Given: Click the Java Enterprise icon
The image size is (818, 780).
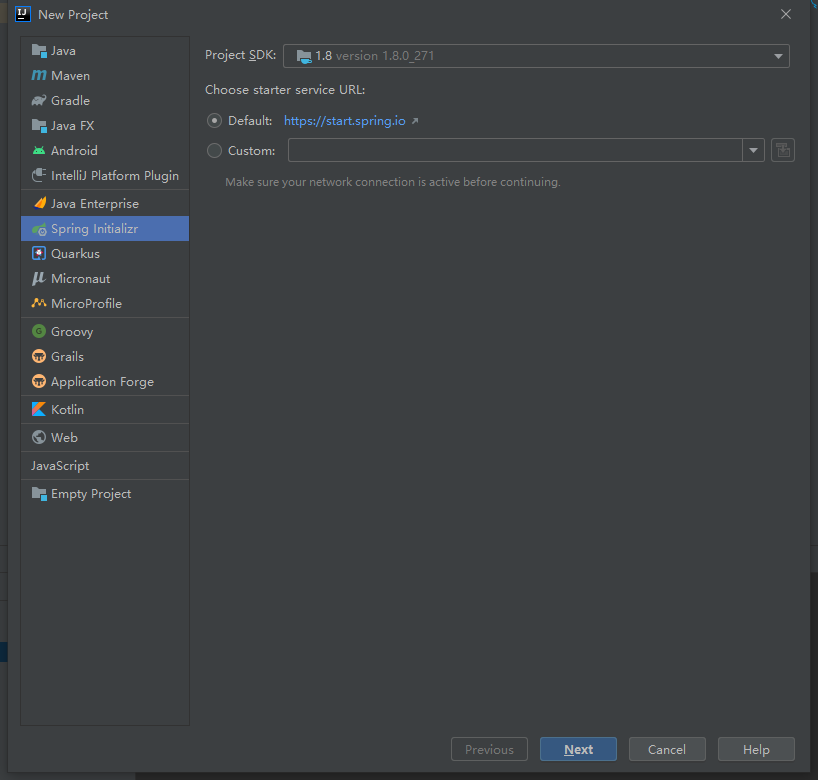Looking at the screenshot, I should (x=39, y=203).
